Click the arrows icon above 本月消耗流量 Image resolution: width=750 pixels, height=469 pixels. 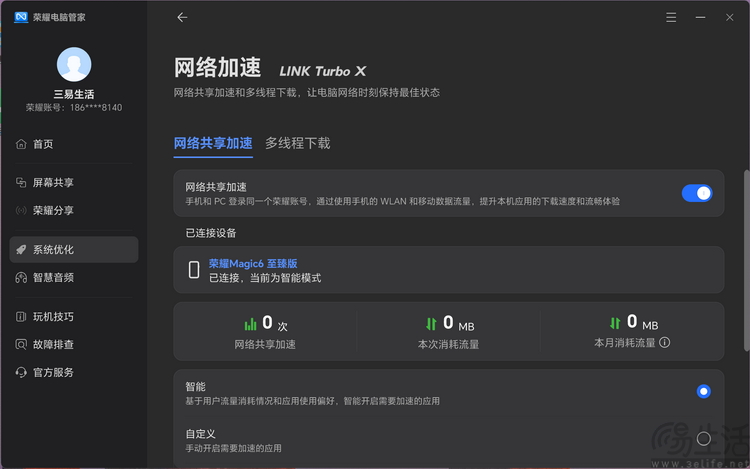(x=615, y=323)
